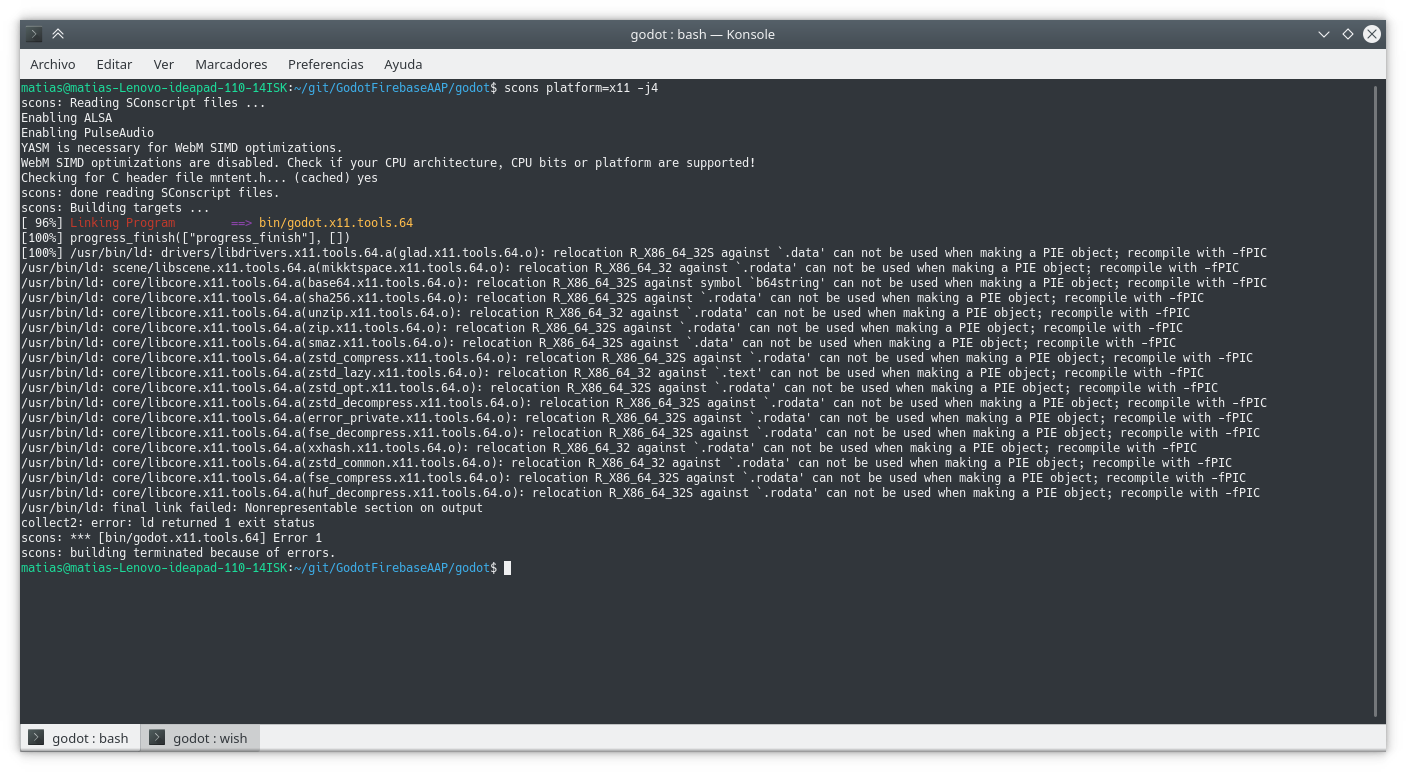Click the Konsole icon on the godot : wish tab

click(157, 738)
